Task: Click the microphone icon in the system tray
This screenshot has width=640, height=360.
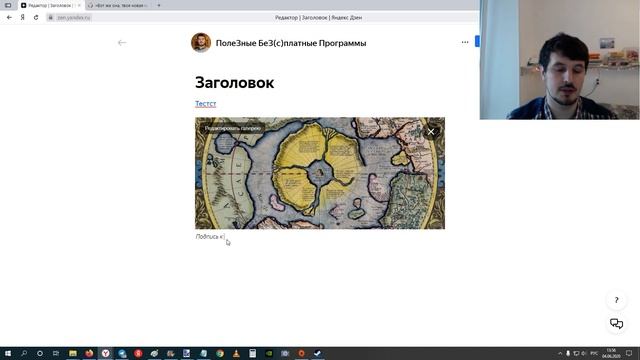Action: click(x=568, y=353)
